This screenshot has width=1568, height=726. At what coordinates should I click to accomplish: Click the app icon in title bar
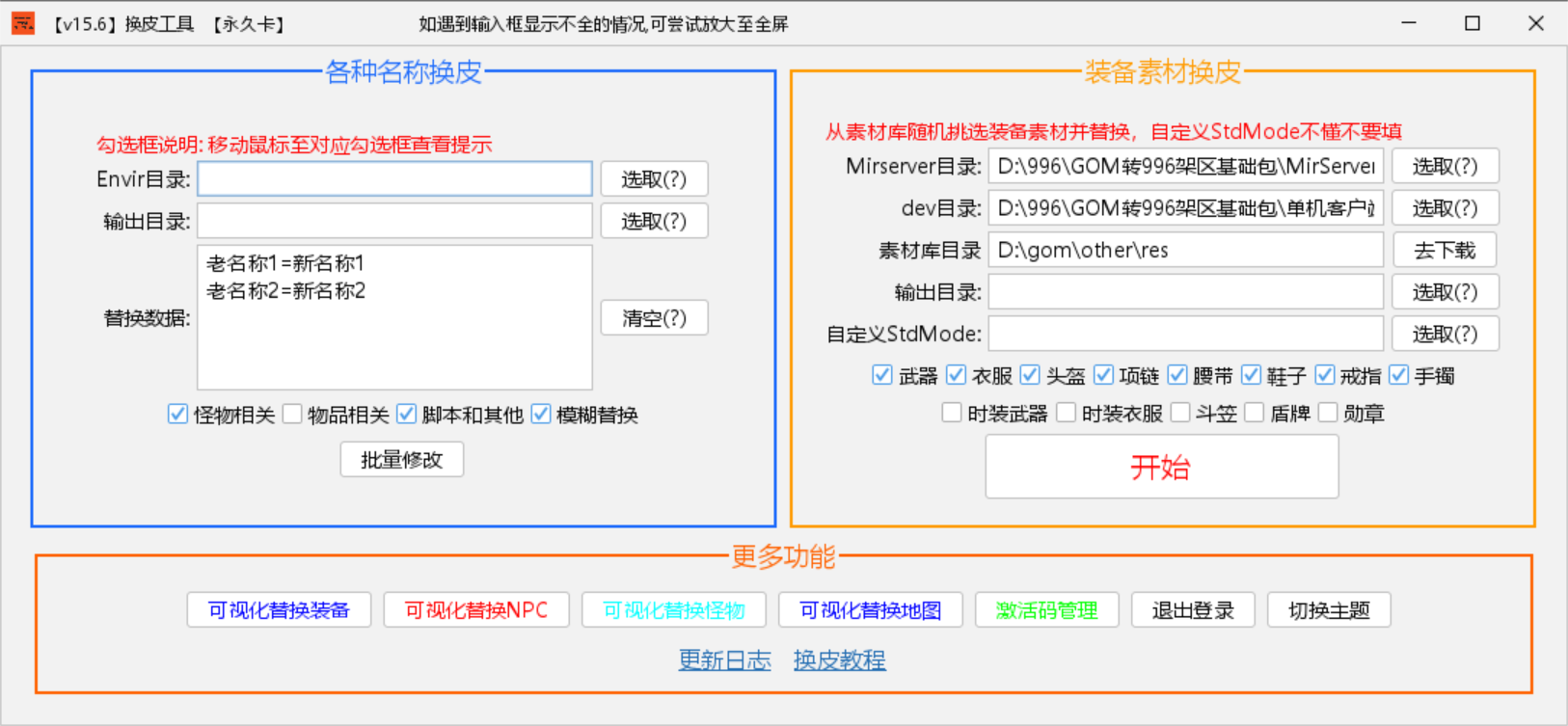click(x=22, y=23)
